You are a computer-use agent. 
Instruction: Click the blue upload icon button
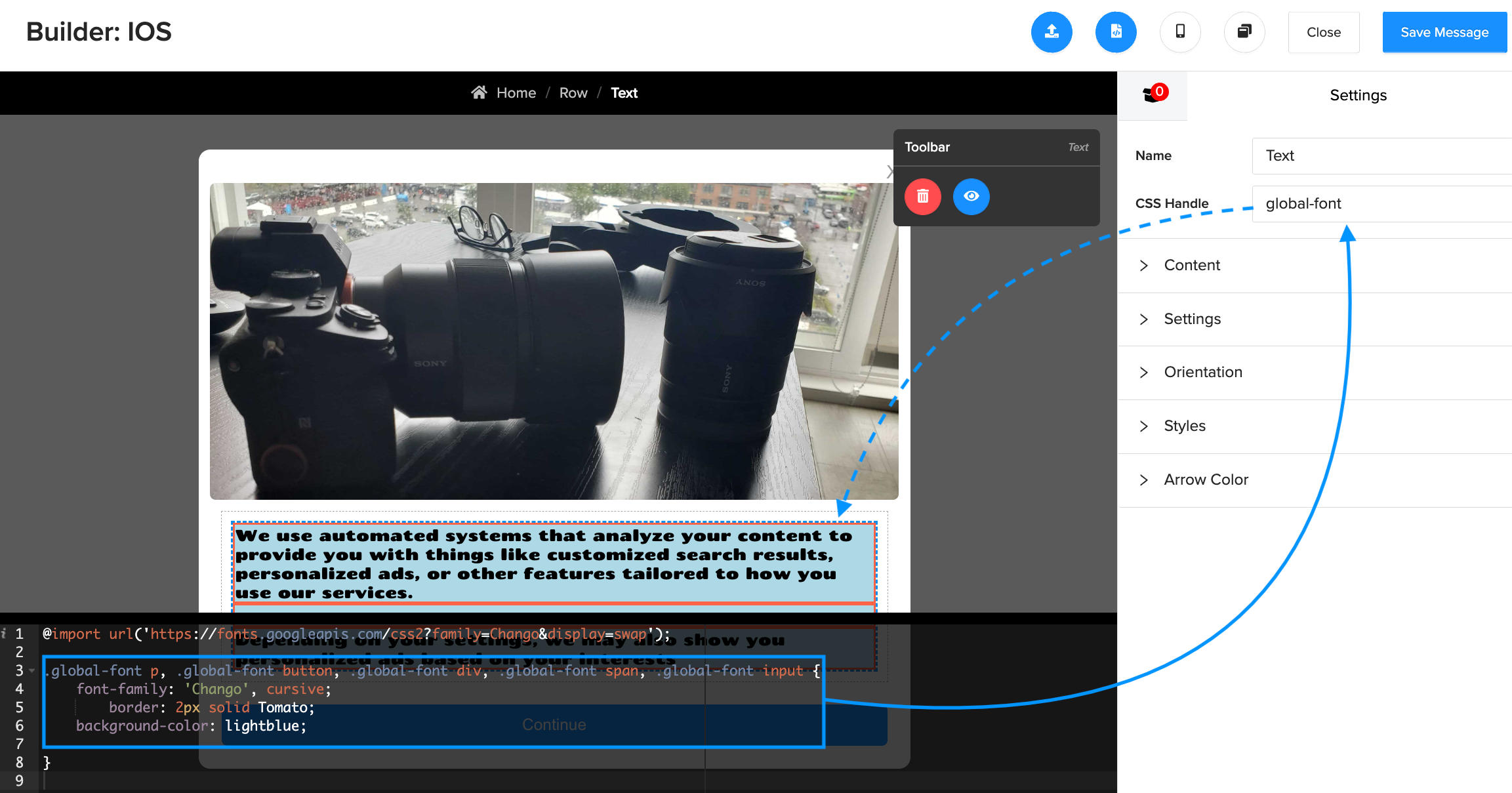pyautogui.click(x=1052, y=32)
